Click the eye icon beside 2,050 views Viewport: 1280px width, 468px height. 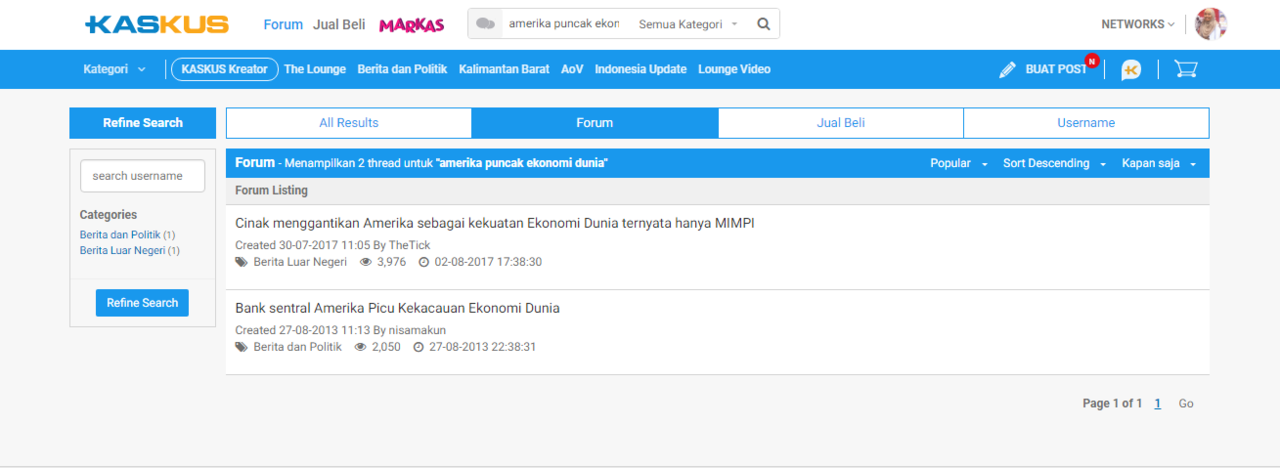(360, 347)
